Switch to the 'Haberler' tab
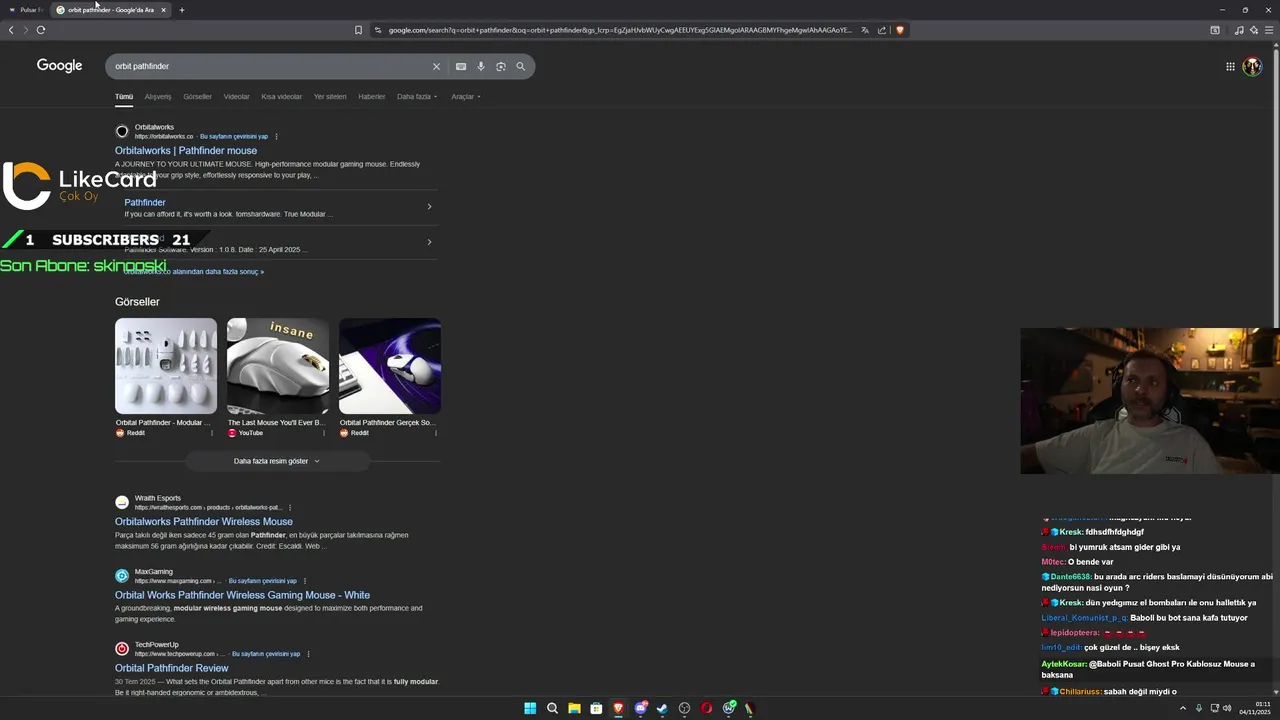Viewport: 1280px width, 720px height. click(x=372, y=97)
